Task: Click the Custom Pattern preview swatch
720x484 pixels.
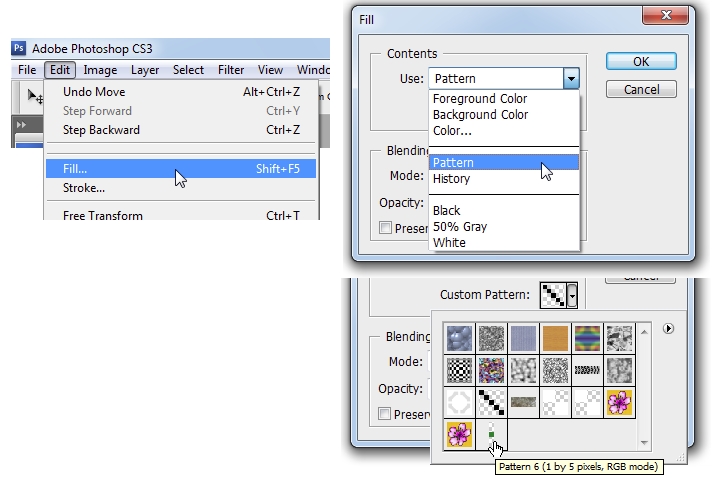Action: click(x=553, y=295)
